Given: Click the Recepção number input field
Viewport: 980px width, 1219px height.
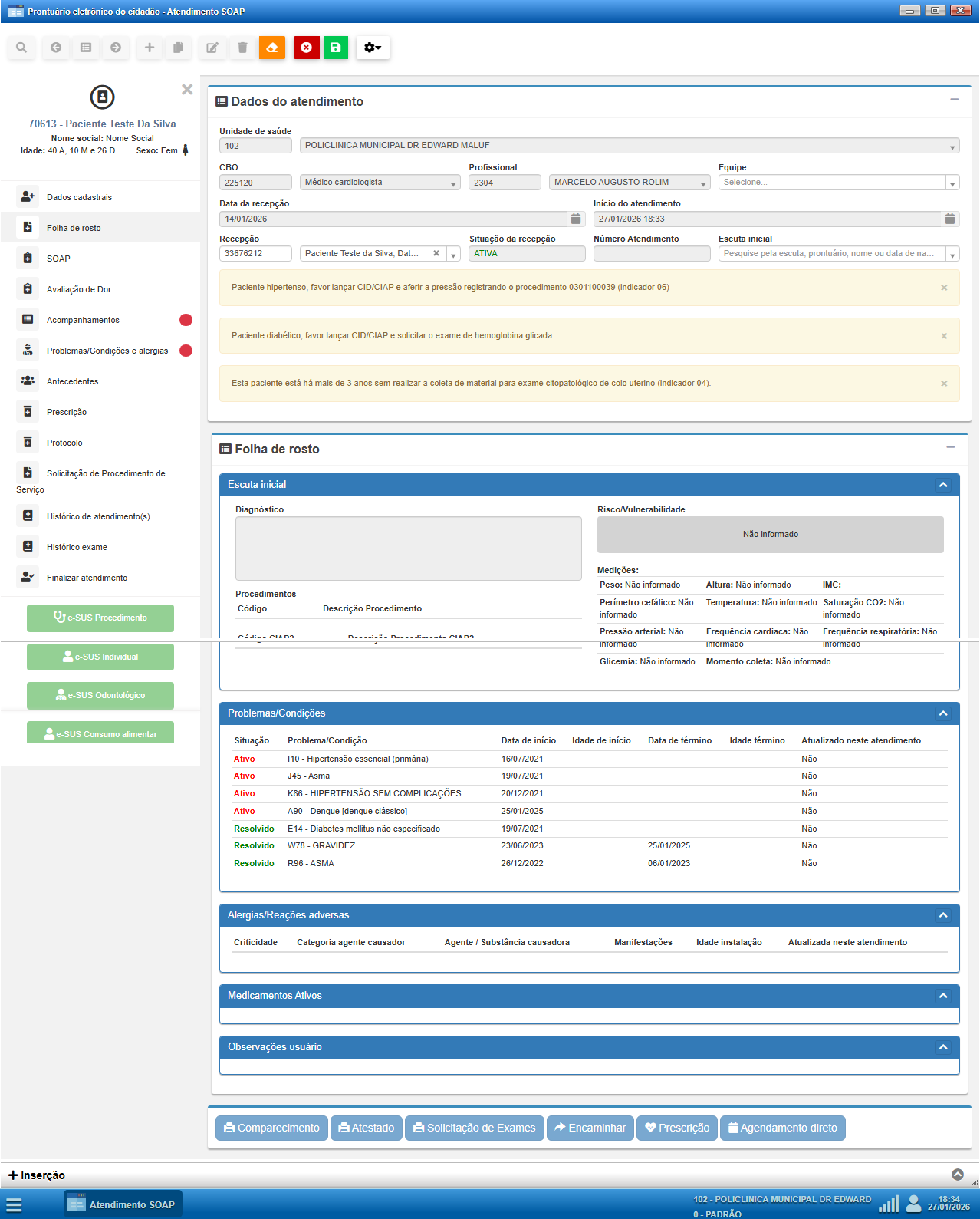Looking at the screenshot, I should [255, 254].
